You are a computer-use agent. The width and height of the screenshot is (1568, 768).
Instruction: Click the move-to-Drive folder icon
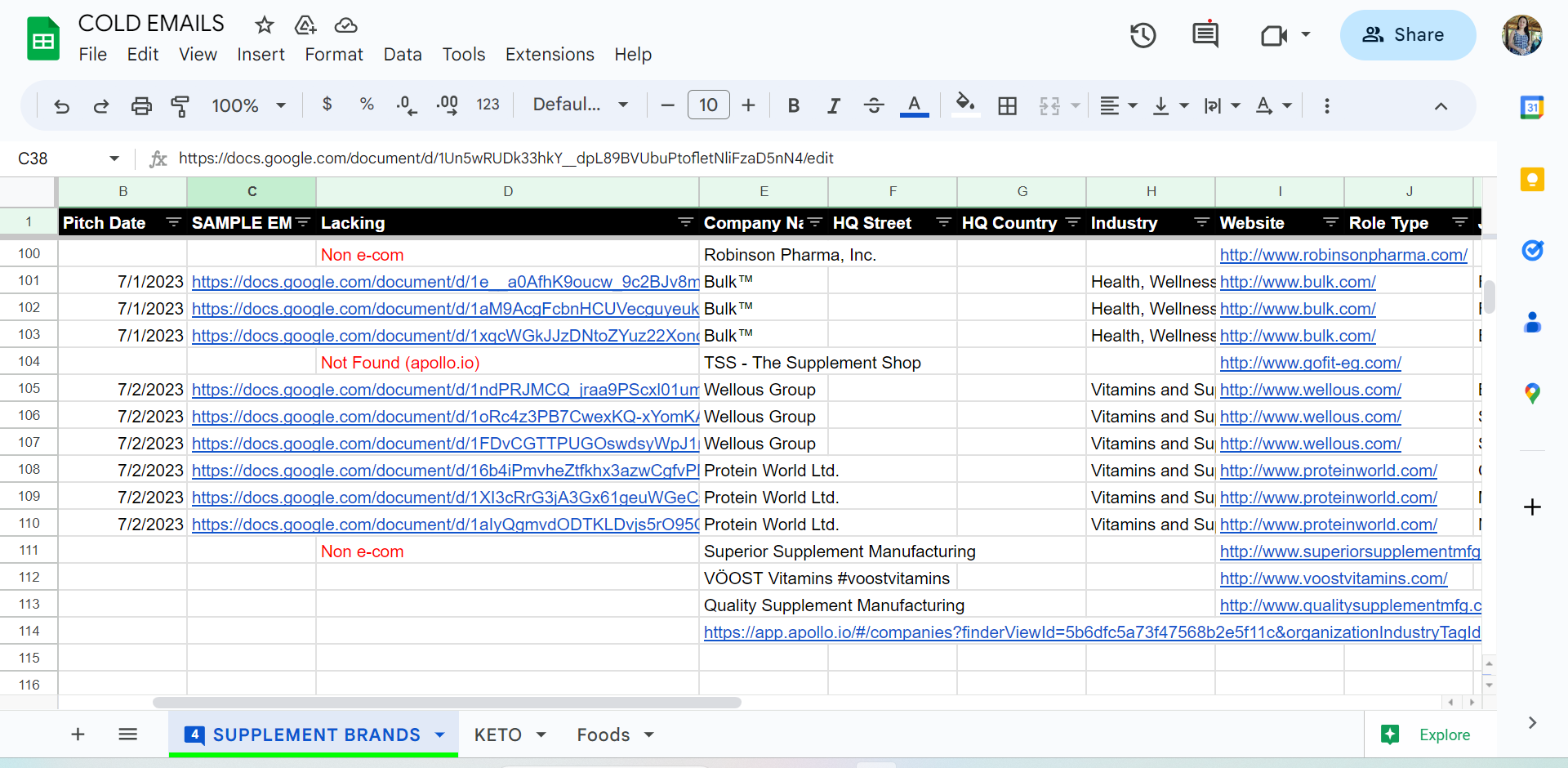(305, 25)
